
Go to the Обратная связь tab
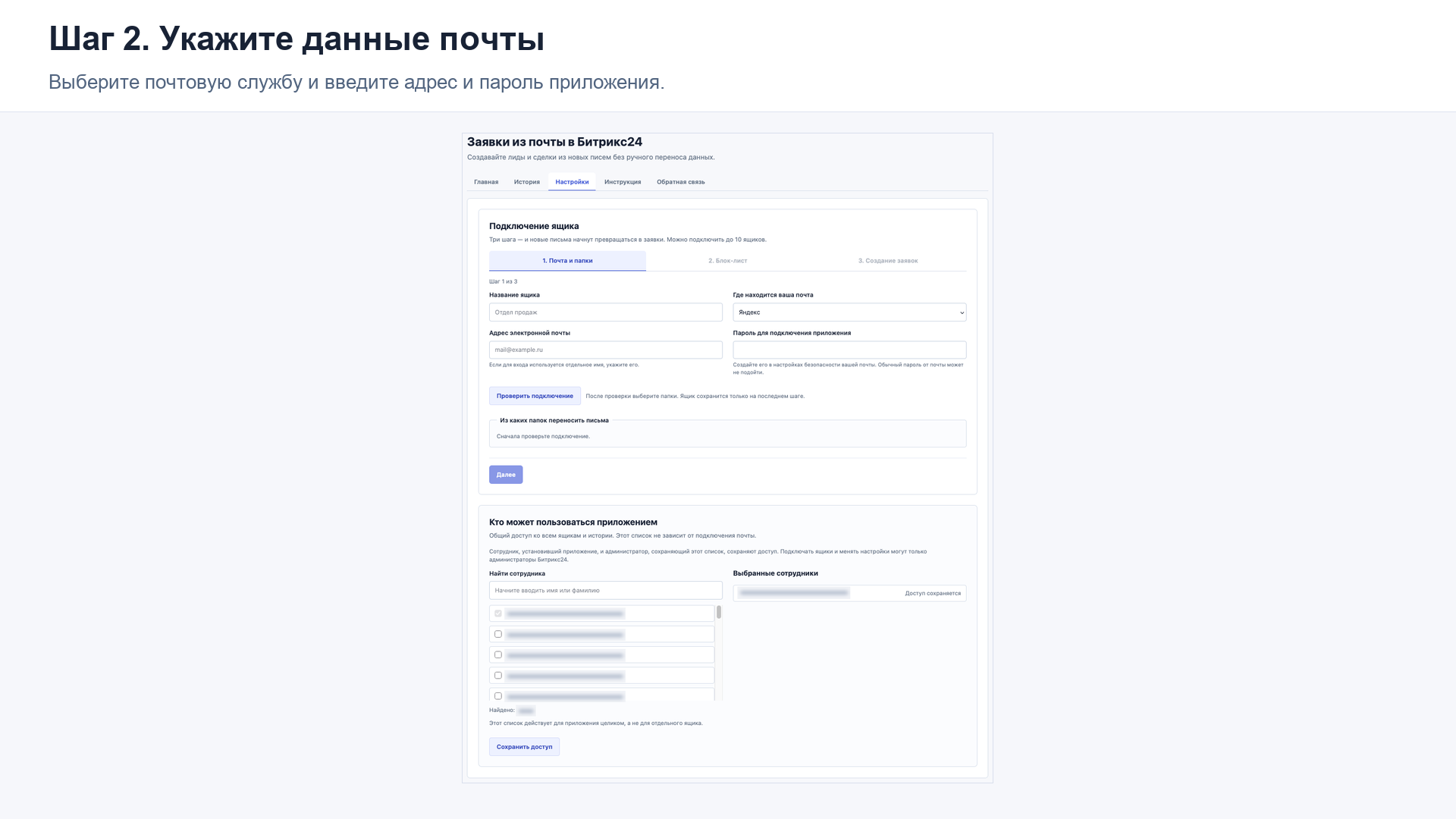[680, 182]
